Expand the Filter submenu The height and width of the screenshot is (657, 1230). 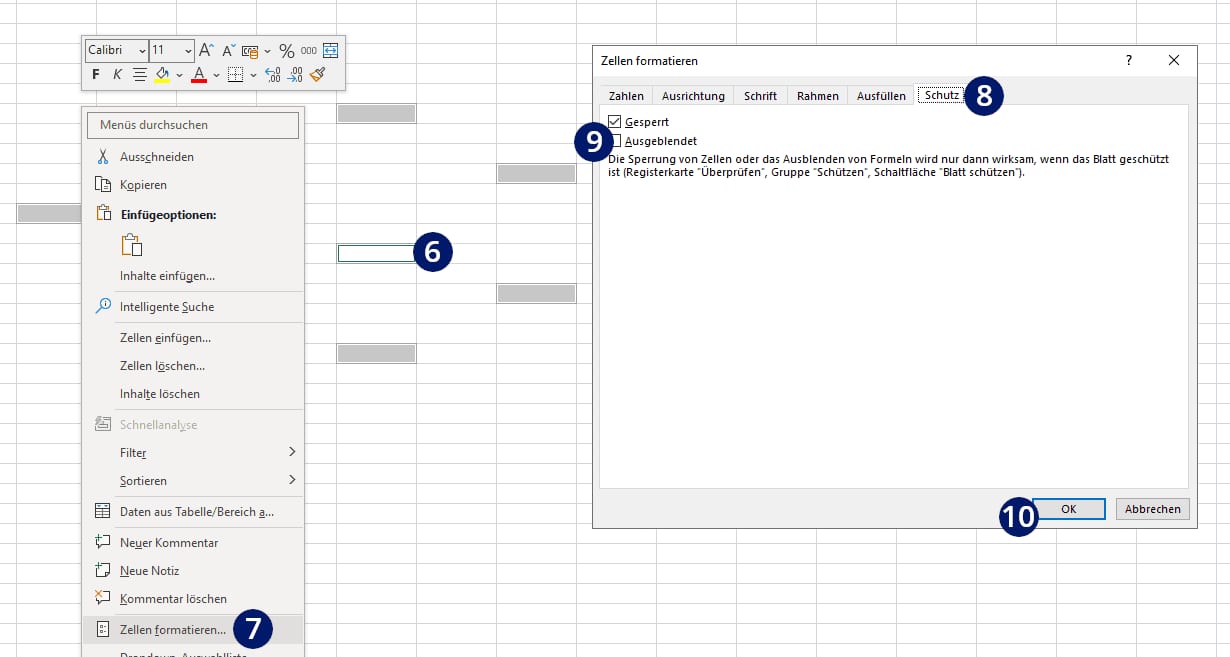click(x=193, y=453)
